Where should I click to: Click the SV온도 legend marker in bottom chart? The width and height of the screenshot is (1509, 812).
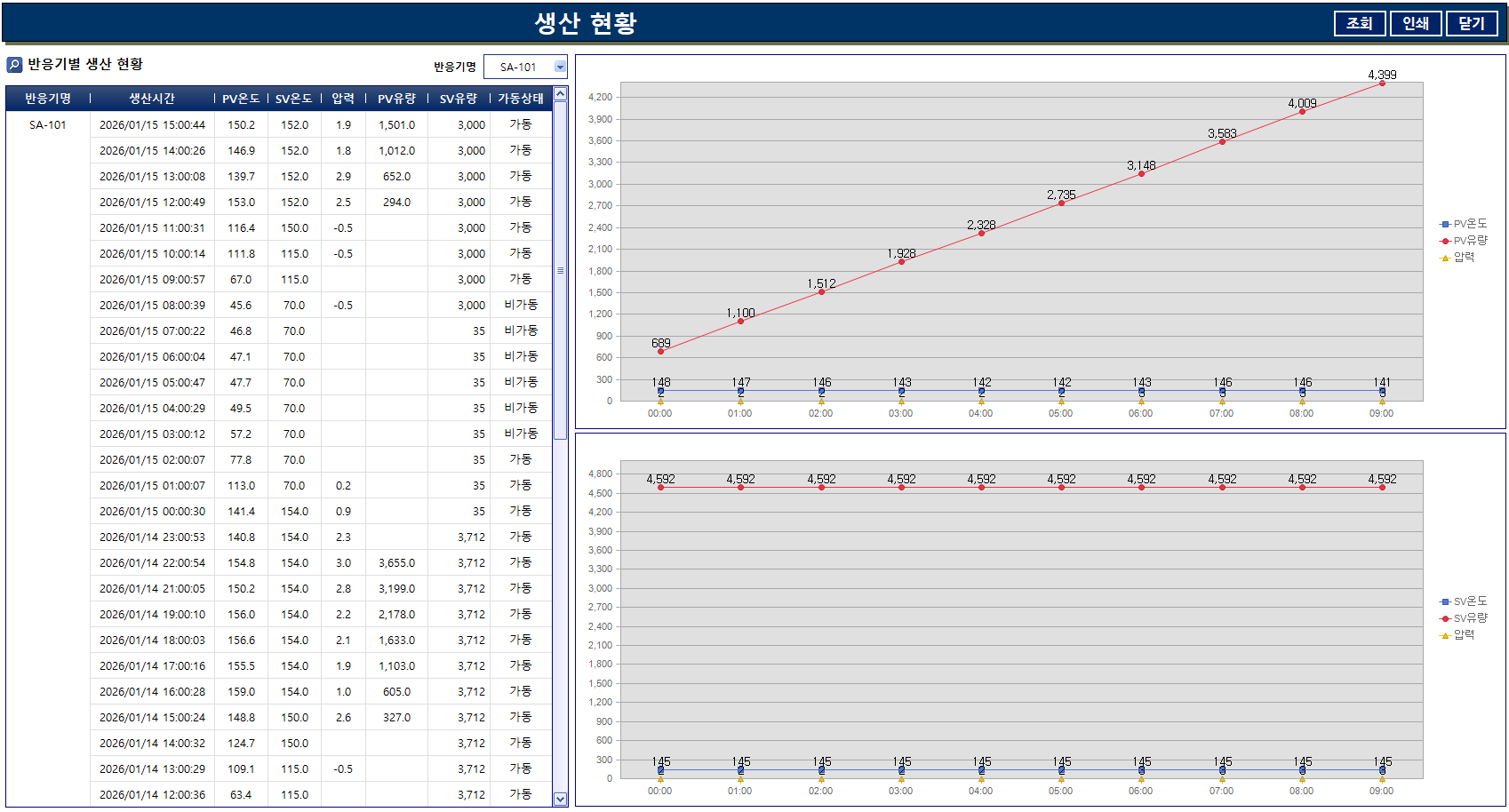pos(1445,601)
